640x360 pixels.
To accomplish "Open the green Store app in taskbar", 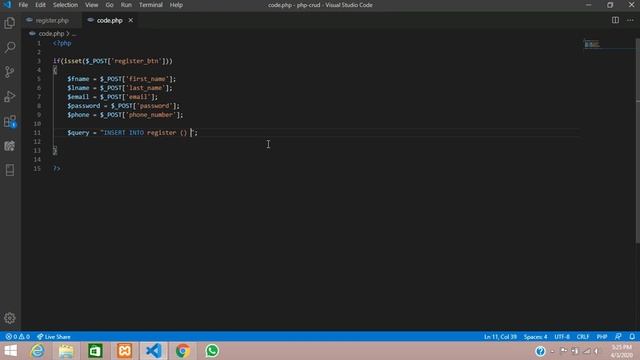I will tap(95, 351).
